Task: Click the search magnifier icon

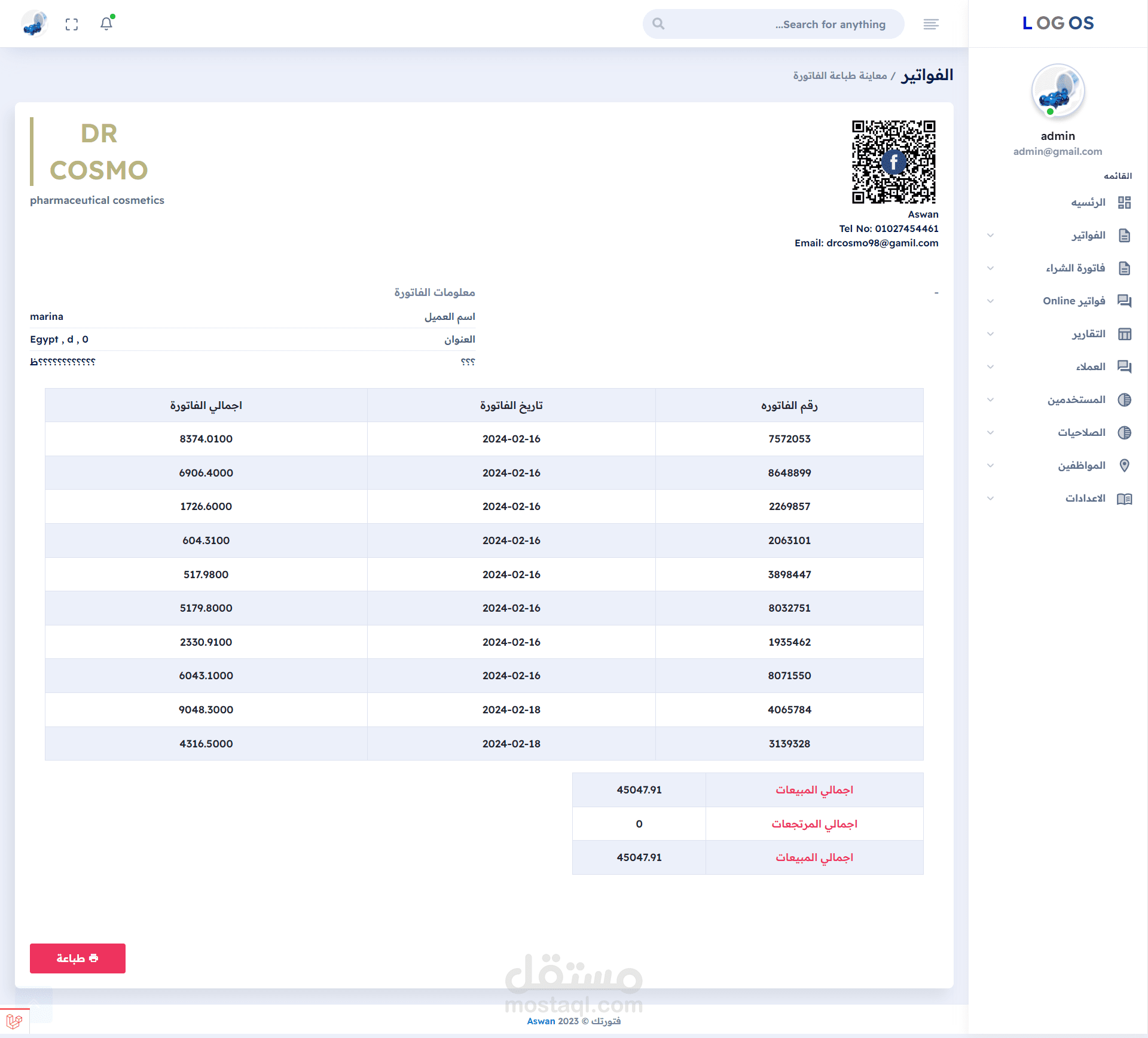Action: point(658,24)
